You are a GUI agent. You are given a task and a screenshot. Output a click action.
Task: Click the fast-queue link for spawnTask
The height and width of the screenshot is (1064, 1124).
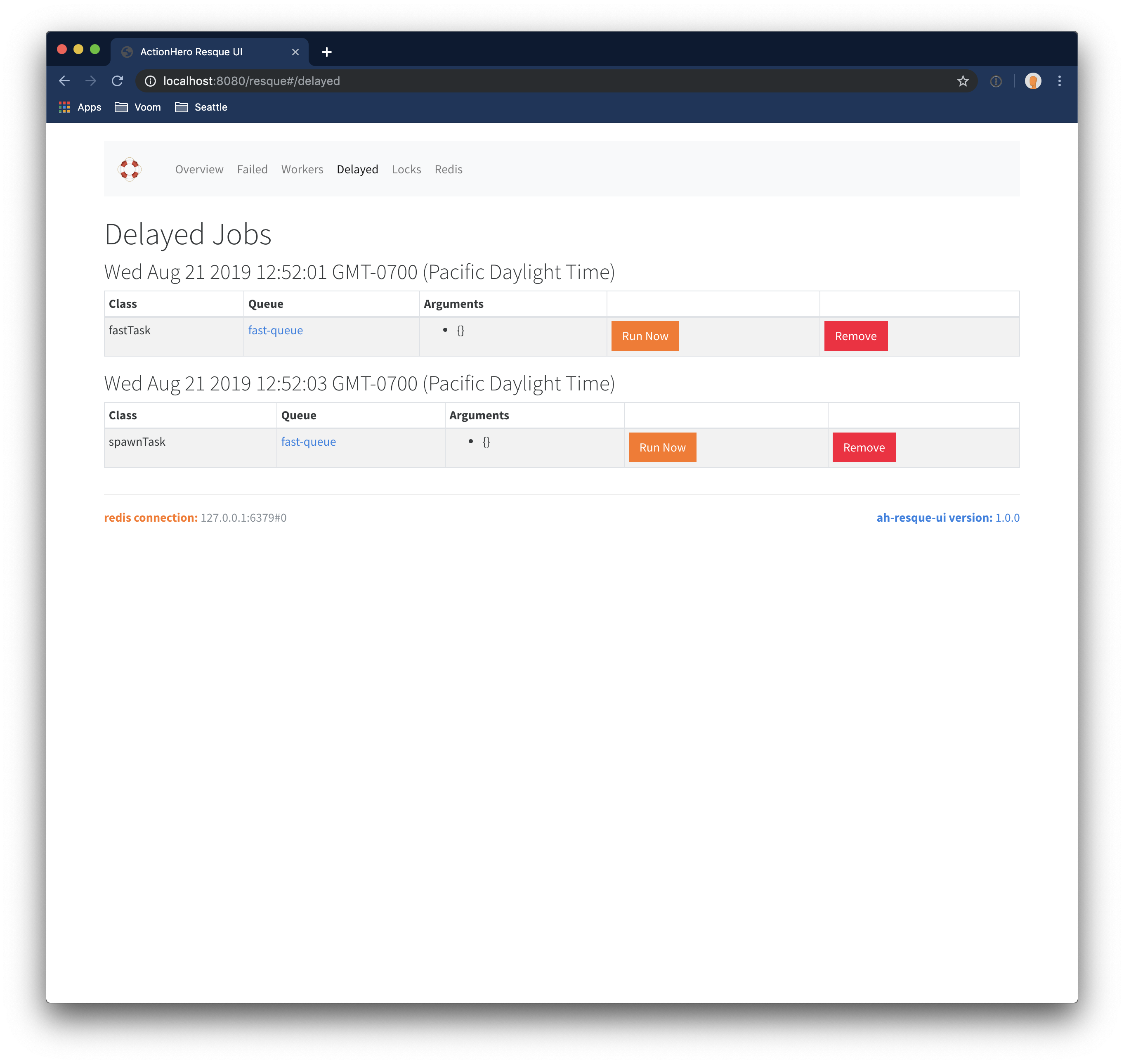[x=308, y=441]
